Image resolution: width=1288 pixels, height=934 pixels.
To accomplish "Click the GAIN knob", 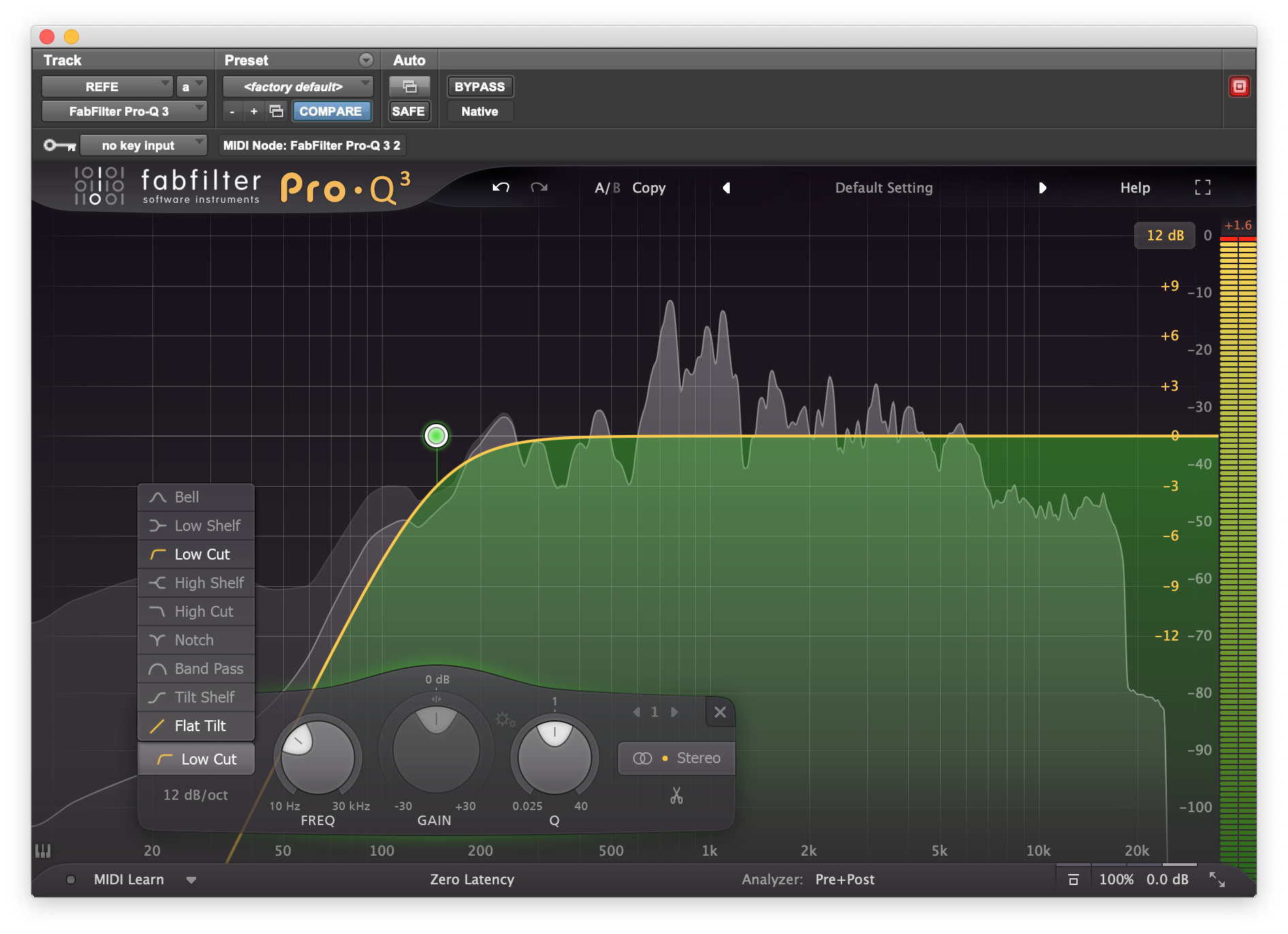I will click(436, 749).
